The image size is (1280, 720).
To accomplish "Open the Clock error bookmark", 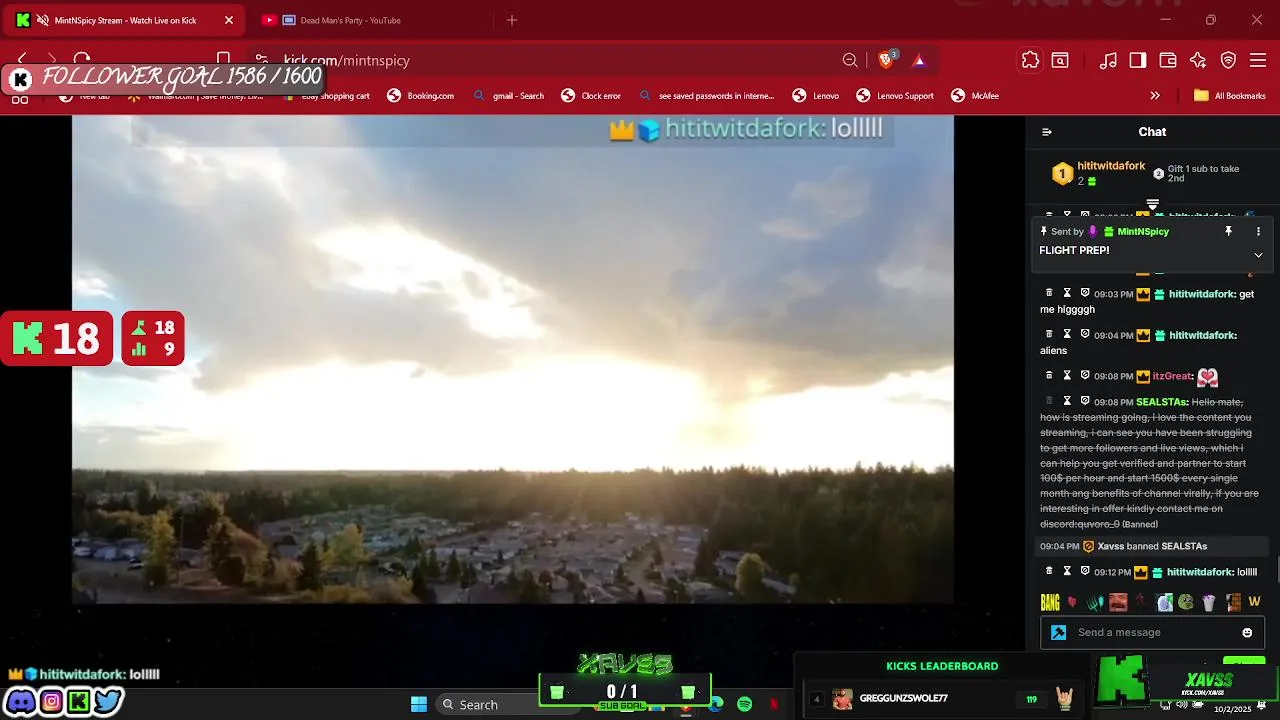I will 591,96.
